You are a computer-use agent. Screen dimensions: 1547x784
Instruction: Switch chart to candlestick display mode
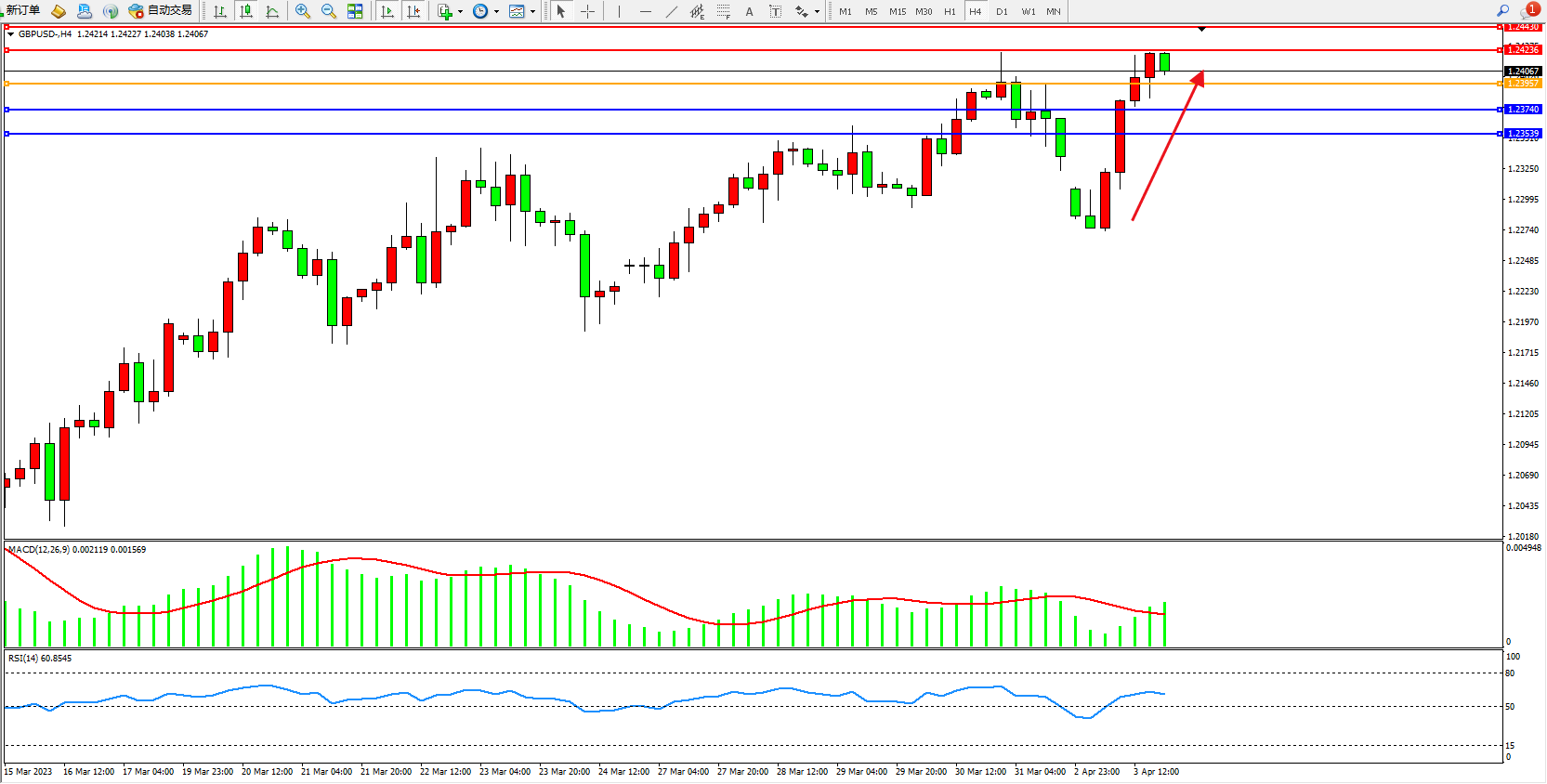point(246,11)
